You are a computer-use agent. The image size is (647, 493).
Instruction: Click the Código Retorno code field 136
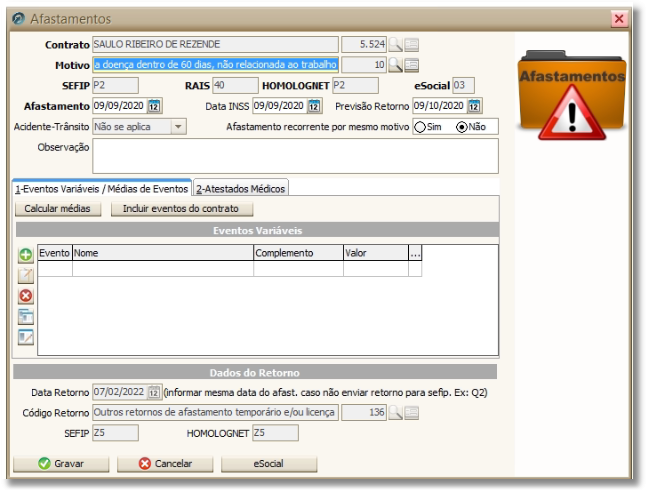click(x=364, y=413)
